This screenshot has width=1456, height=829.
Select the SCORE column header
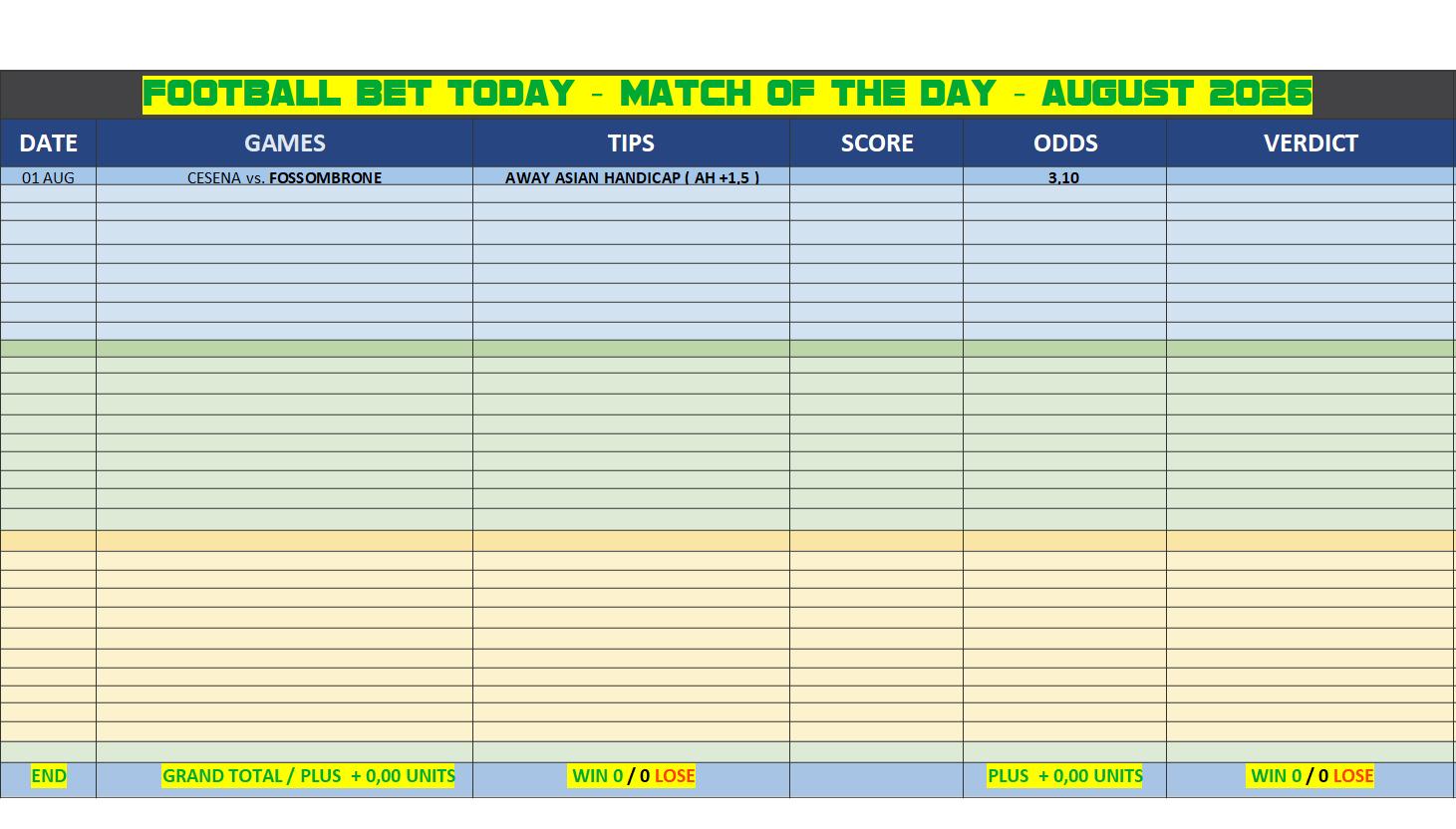tap(876, 143)
